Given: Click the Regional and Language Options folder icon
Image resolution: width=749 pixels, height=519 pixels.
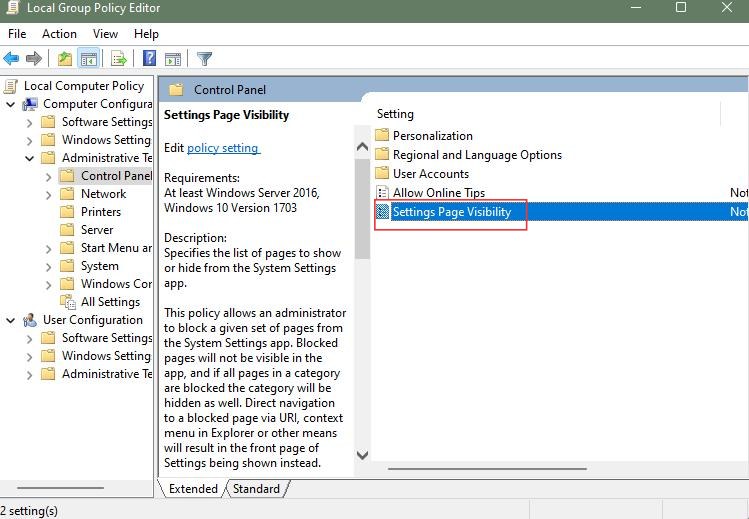Looking at the screenshot, I should point(382,154).
